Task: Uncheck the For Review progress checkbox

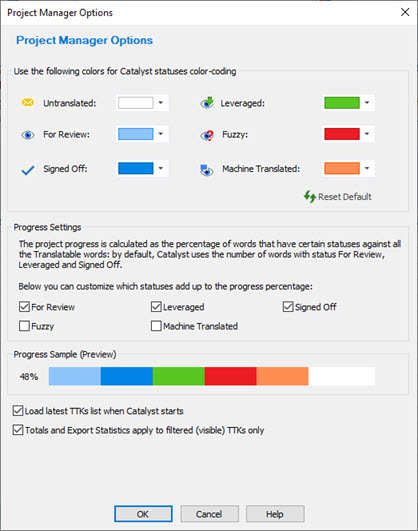Action: point(24,307)
